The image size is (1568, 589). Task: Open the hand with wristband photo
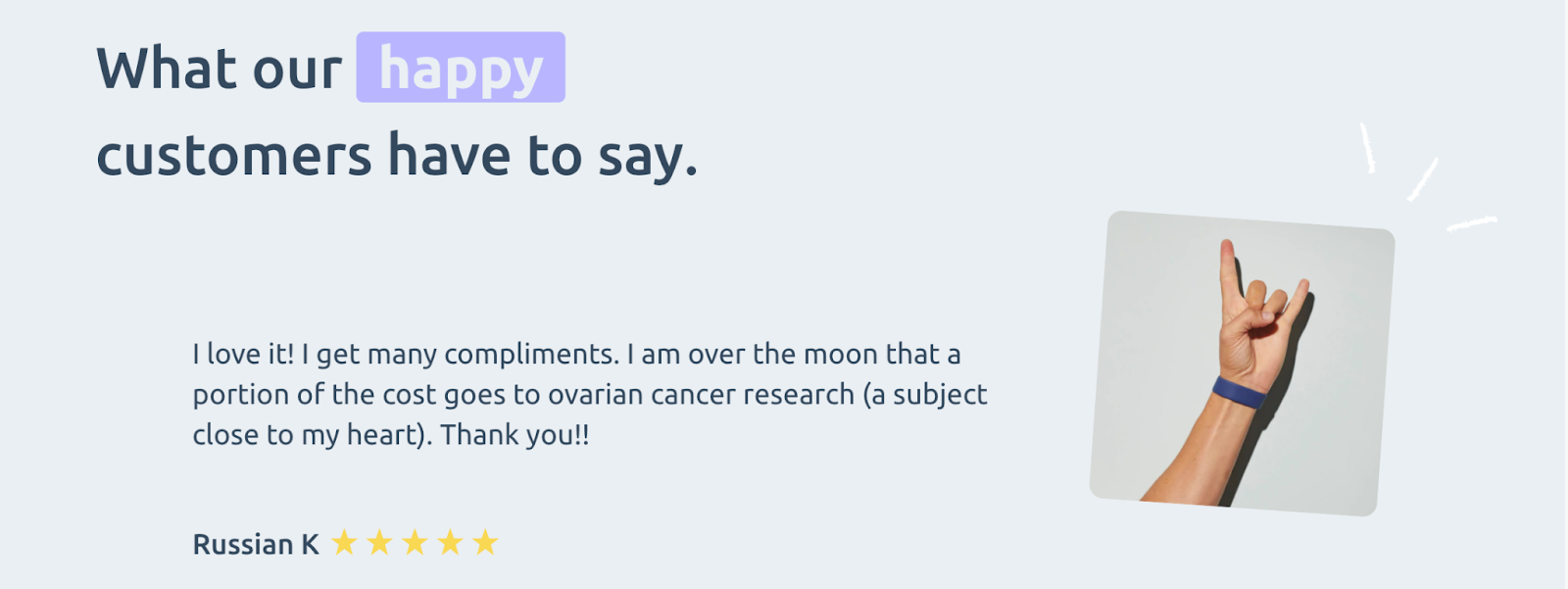pos(1242,363)
